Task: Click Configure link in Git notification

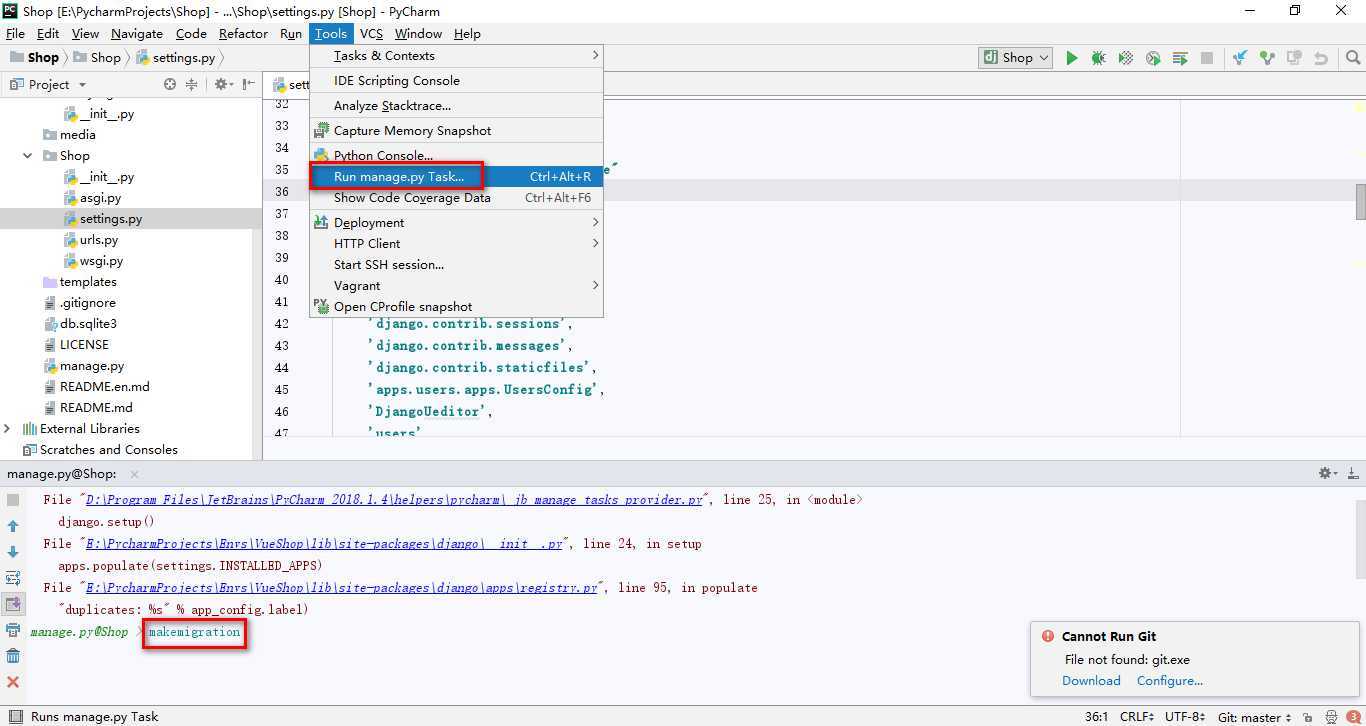Action: pyautogui.click(x=1169, y=681)
